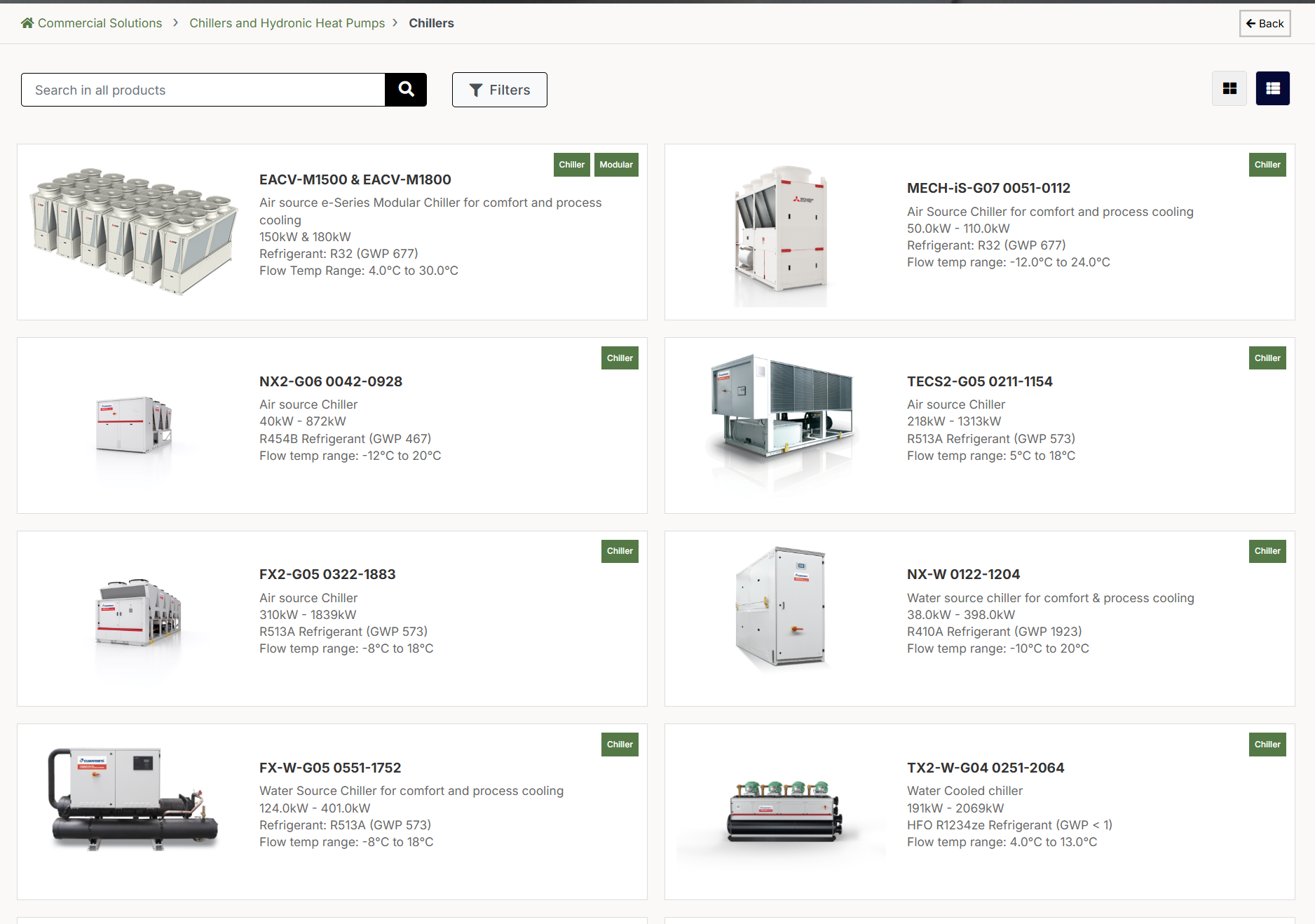The image size is (1315, 924).
Task: Click 'R410A Refrigerant (GWP 1923)' text
Action: [995, 632]
